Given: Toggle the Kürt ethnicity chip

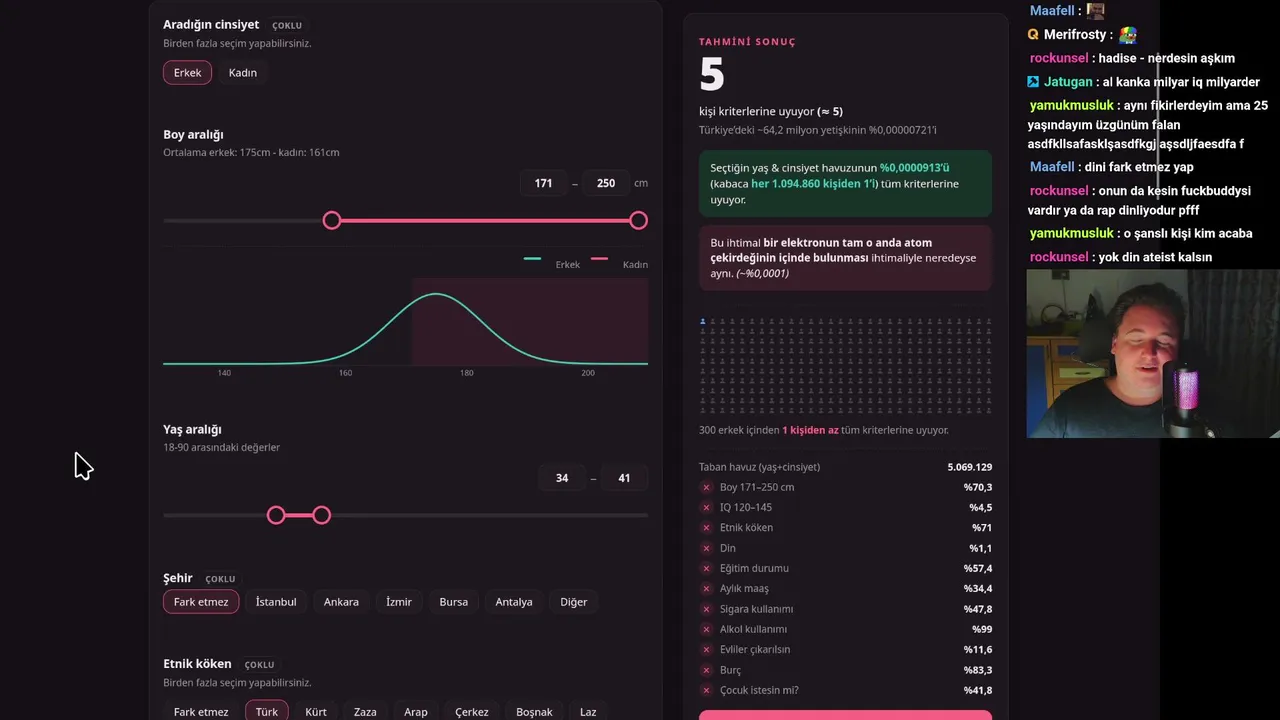Looking at the screenshot, I should (x=316, y=710).
